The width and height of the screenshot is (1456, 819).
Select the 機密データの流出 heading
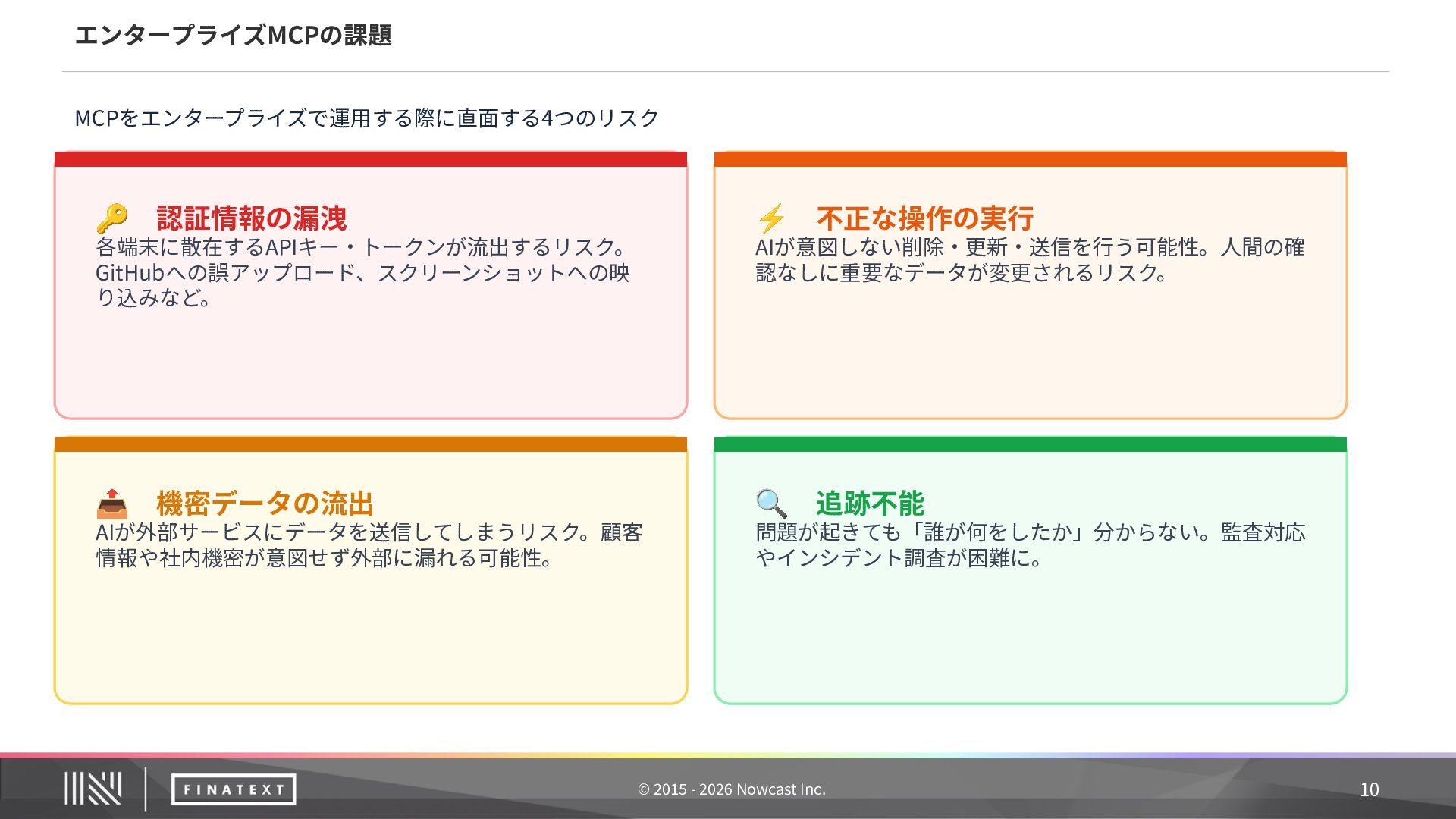pyautogui.click(x=265, y=504)
